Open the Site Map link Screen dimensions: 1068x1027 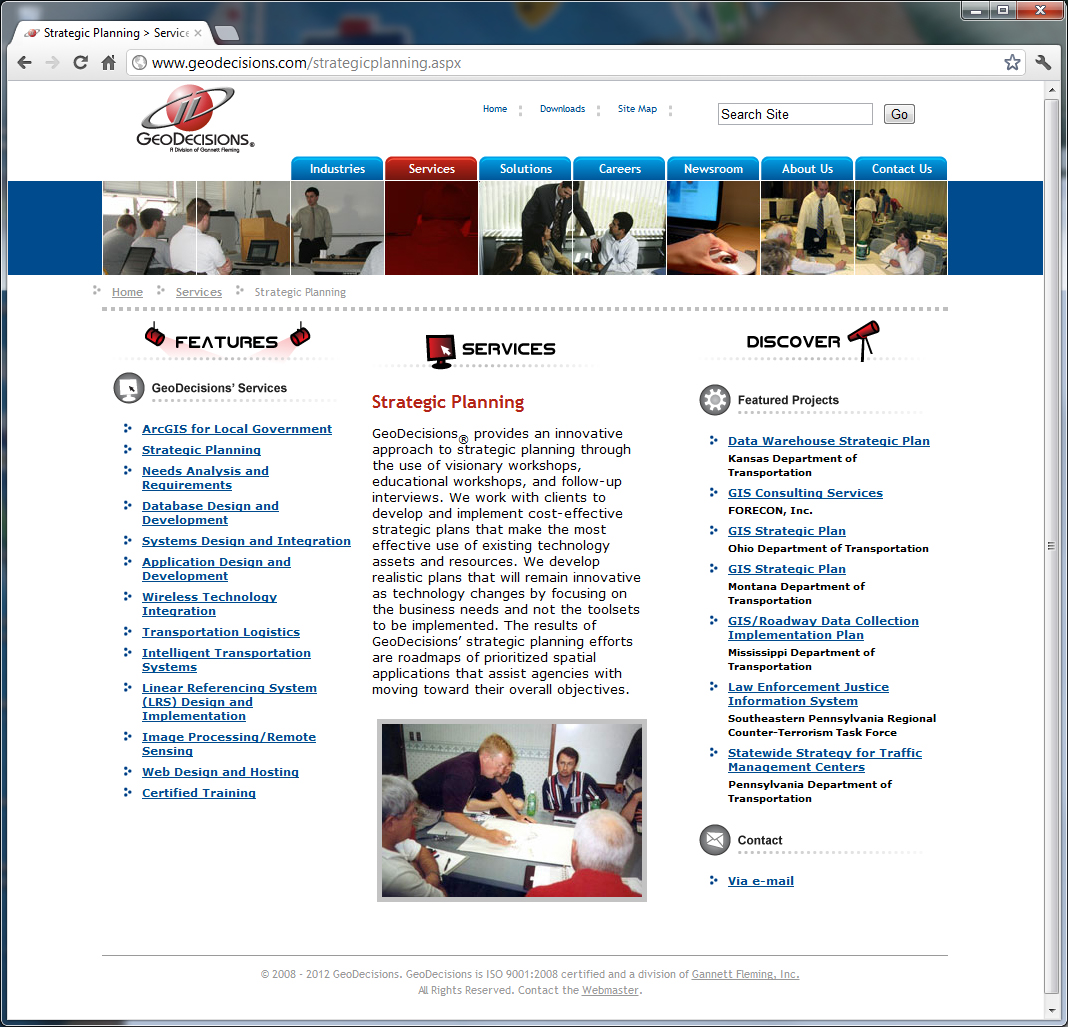(638, 109)
